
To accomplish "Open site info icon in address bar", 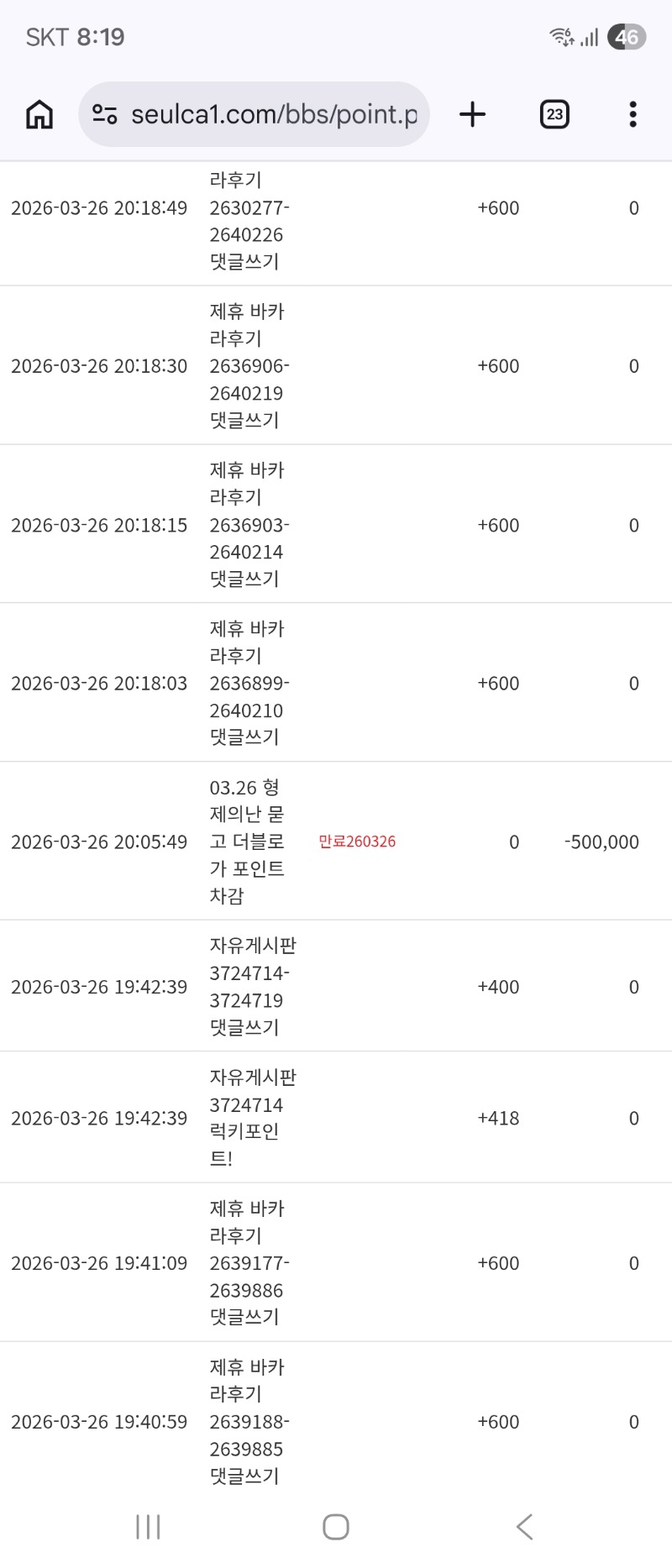I will (x=104, y=114).
